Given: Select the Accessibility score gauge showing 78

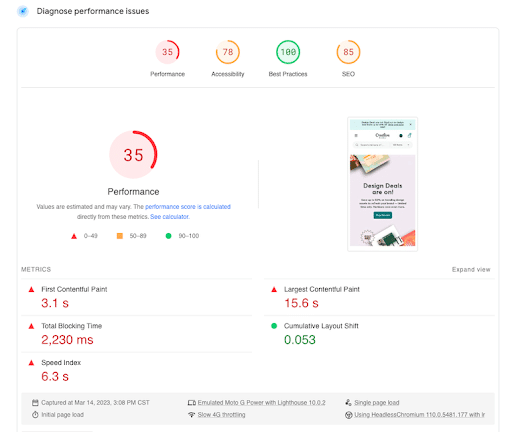Looking at the screenshot, I should [x=228, y=52].
